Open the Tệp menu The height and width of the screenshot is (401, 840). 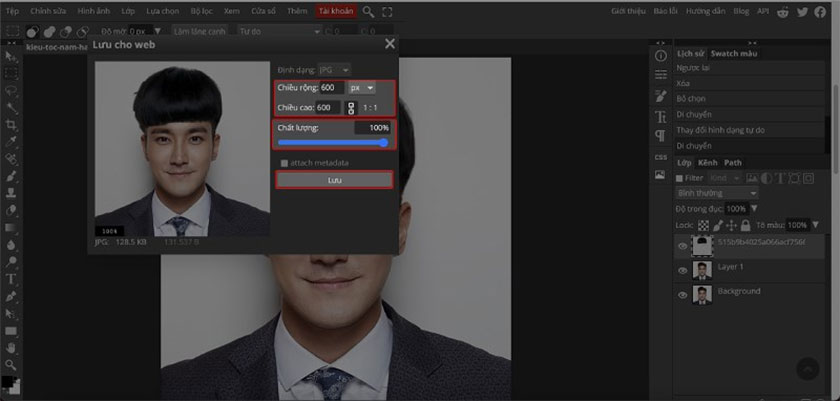12,11
